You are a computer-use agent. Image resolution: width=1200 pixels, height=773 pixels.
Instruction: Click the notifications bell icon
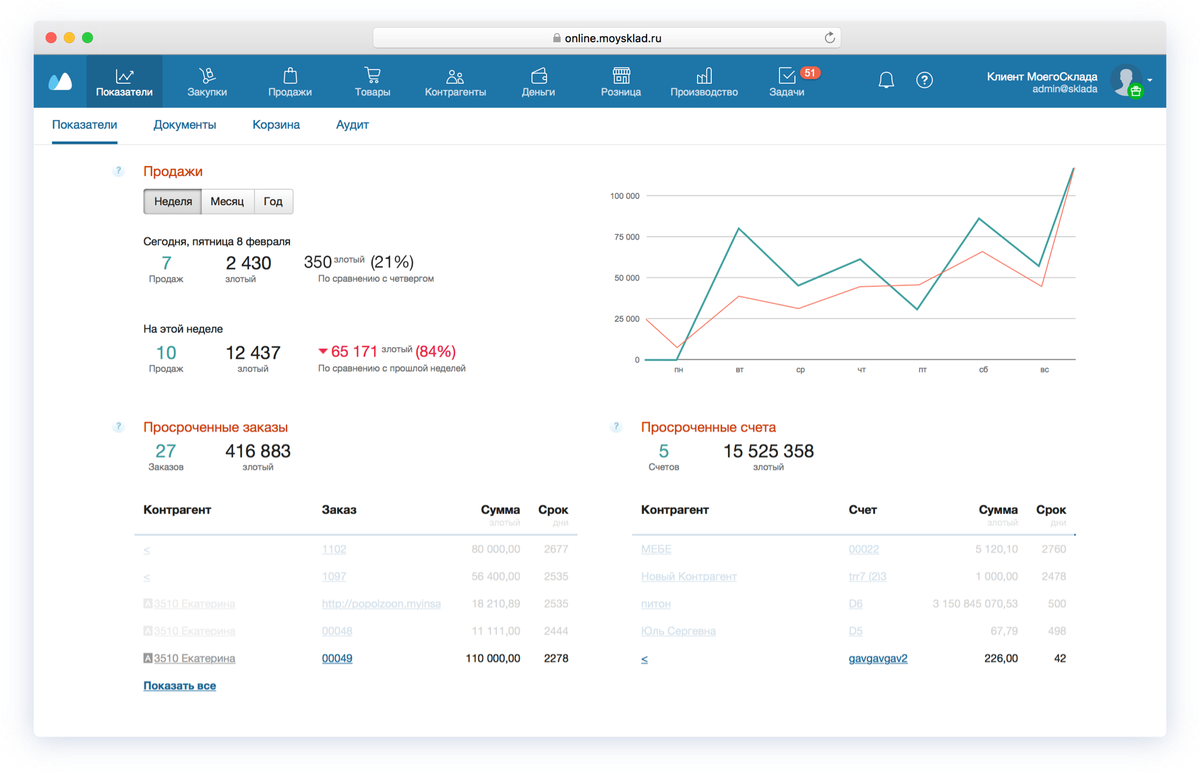886,80
